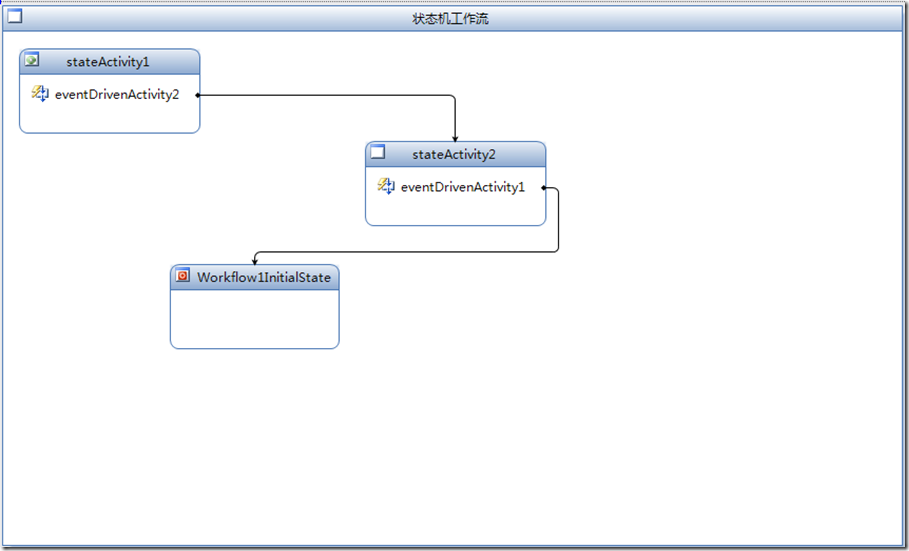Select the stateActivity1 title text

(x=108, y=62)
